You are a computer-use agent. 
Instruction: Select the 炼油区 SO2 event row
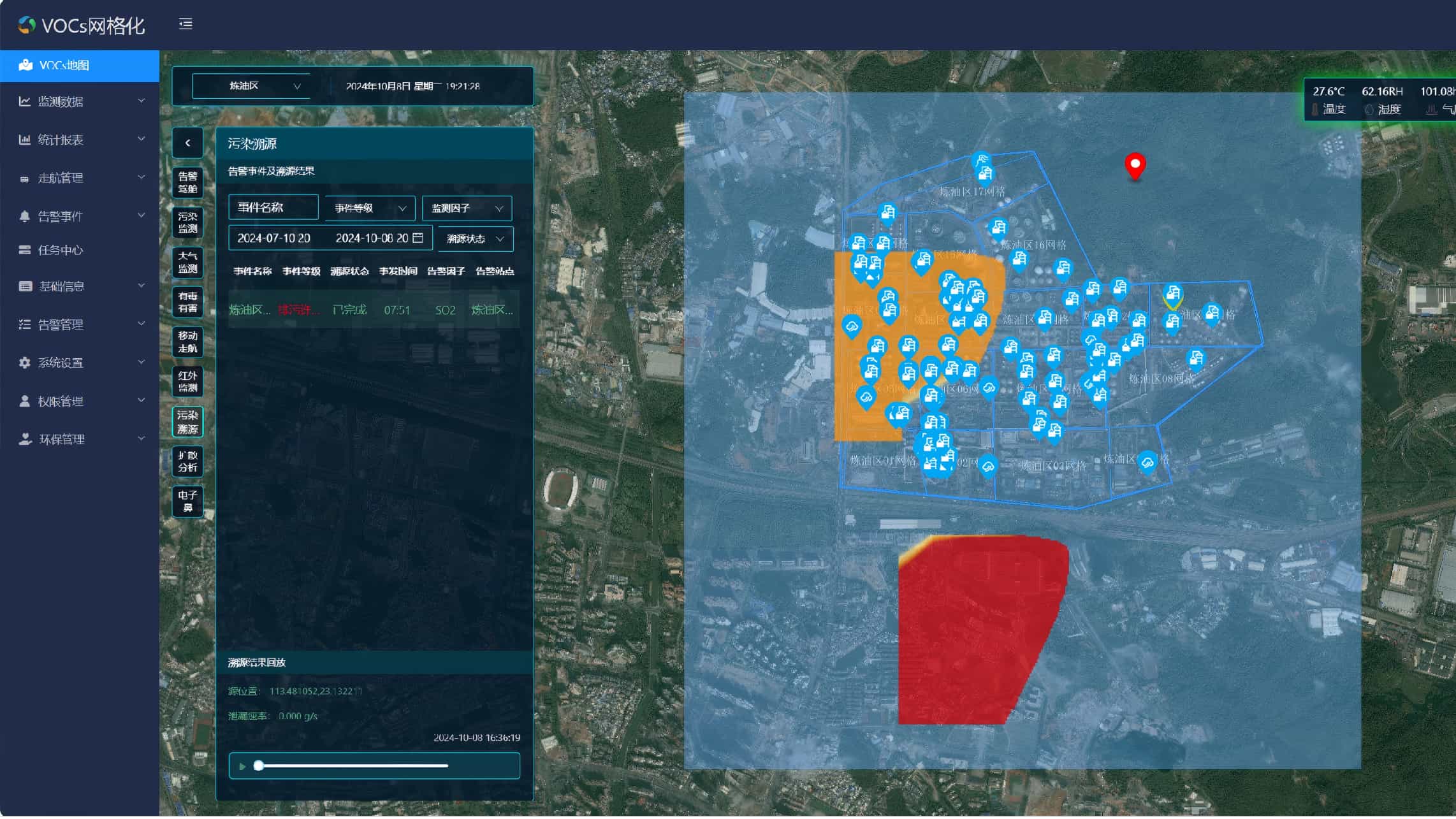point(373,310)
